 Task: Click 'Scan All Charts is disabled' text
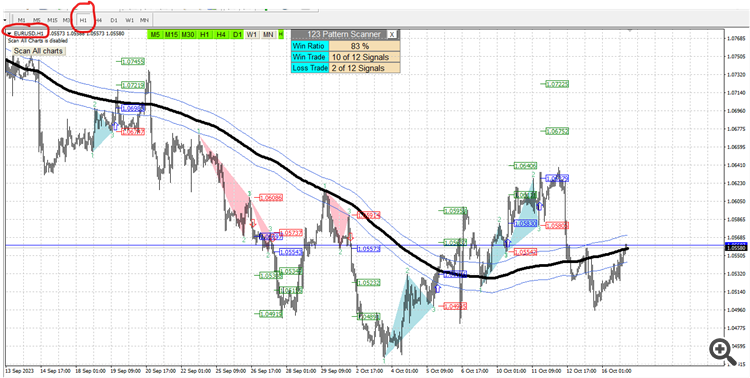coord(37,40)
